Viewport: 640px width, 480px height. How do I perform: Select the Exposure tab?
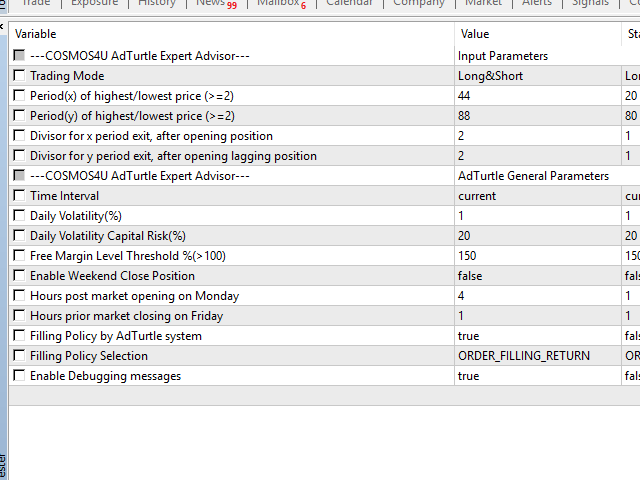94,3
